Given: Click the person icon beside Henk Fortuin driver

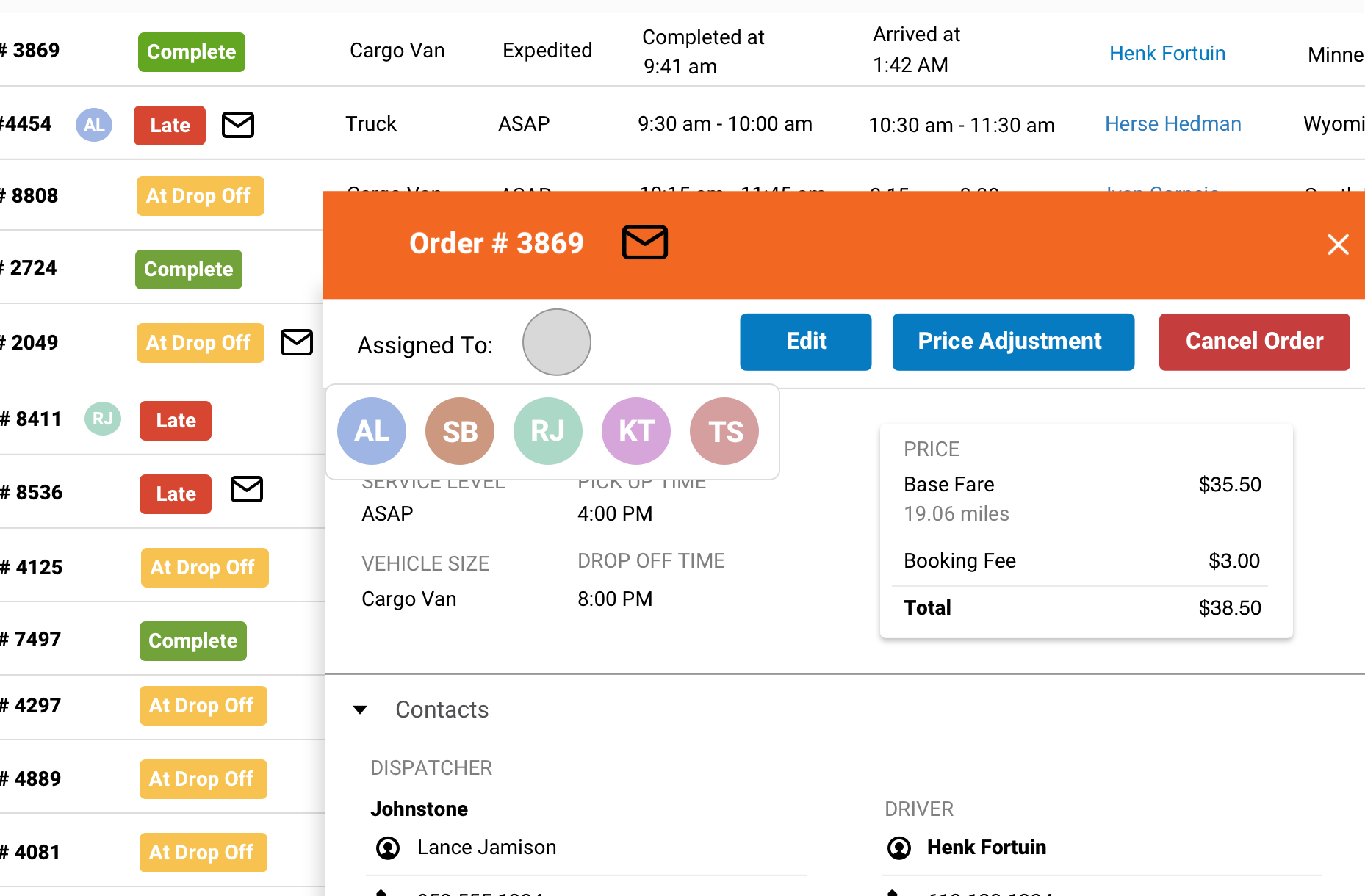Looking at the screenshot, I should (x=899, y=848).
